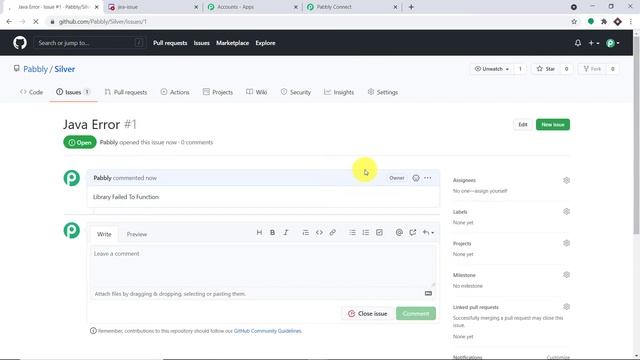The width and height of the screenshot is (640, 360).
Task: Open the GitHub Community Guidelines link
Action: 268,331
